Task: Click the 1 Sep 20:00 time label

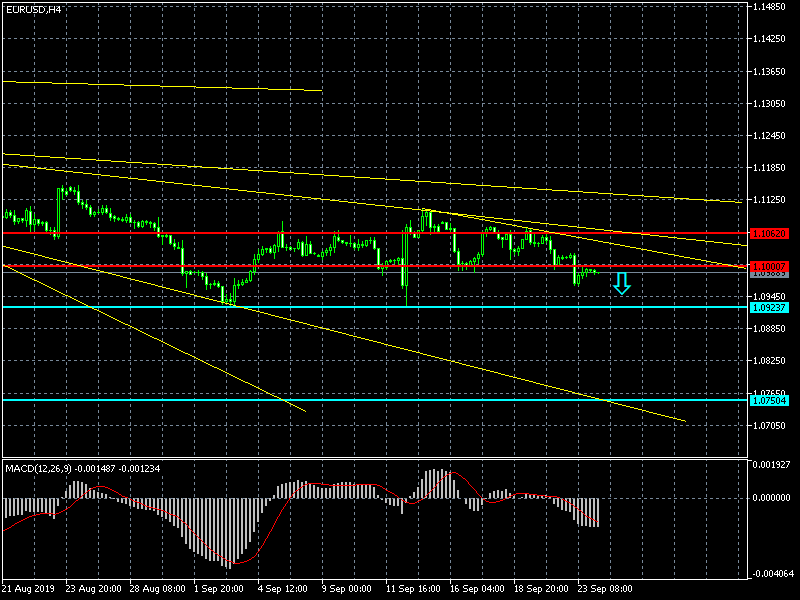Action: tap(219, 589)
